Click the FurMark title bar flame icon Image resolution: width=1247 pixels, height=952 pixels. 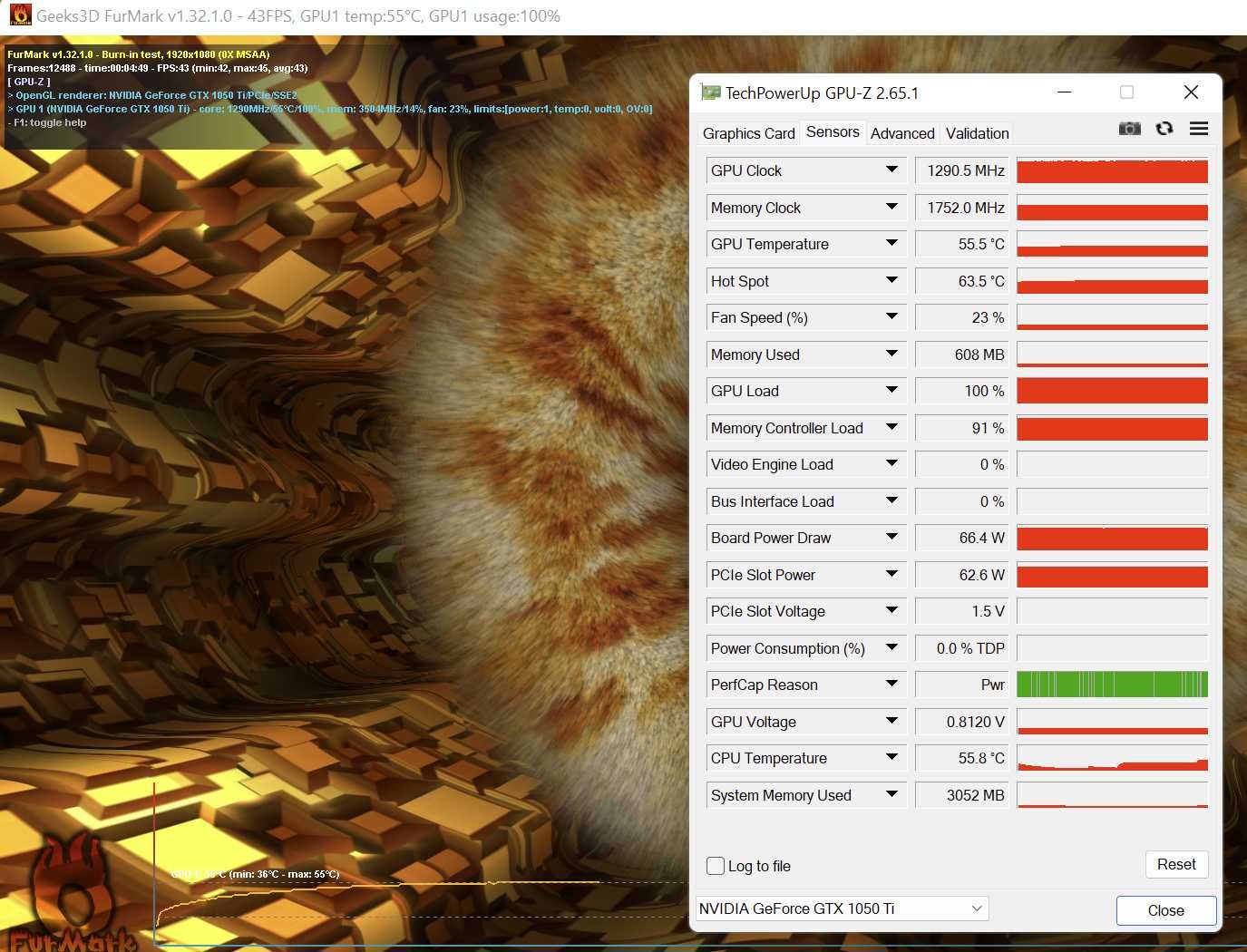tap(20, 15)
